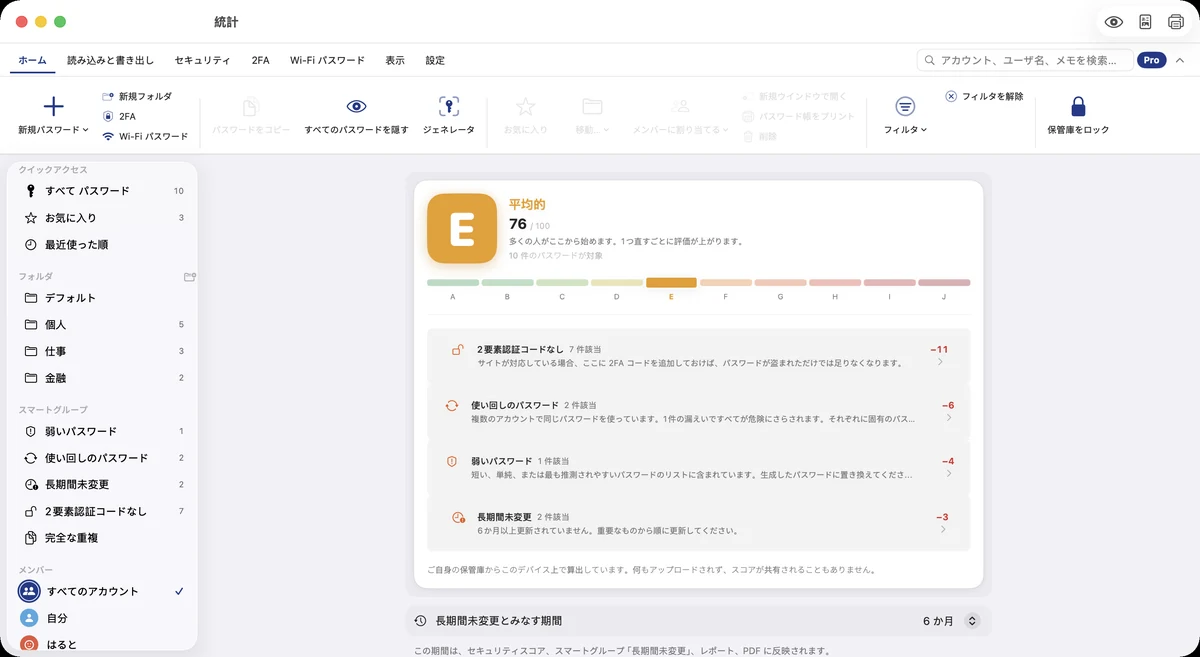Collapse the ribbon with the chevron
1200x657 pixels.
[x=1180, y=60]
